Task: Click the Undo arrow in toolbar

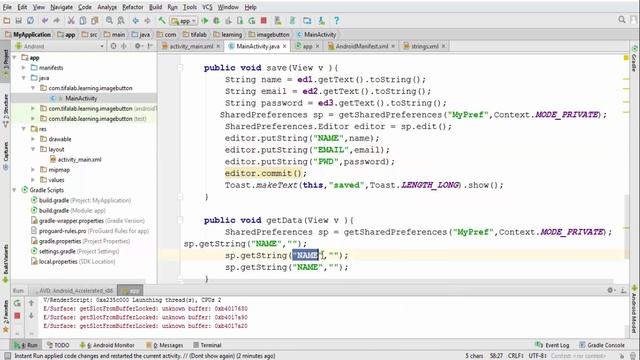Action: pos(45,20)
